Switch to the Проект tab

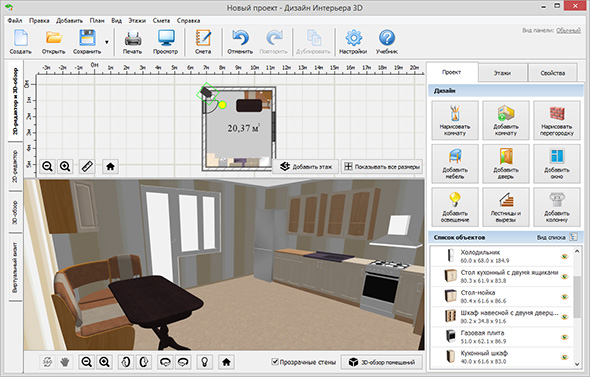point(452,72)
